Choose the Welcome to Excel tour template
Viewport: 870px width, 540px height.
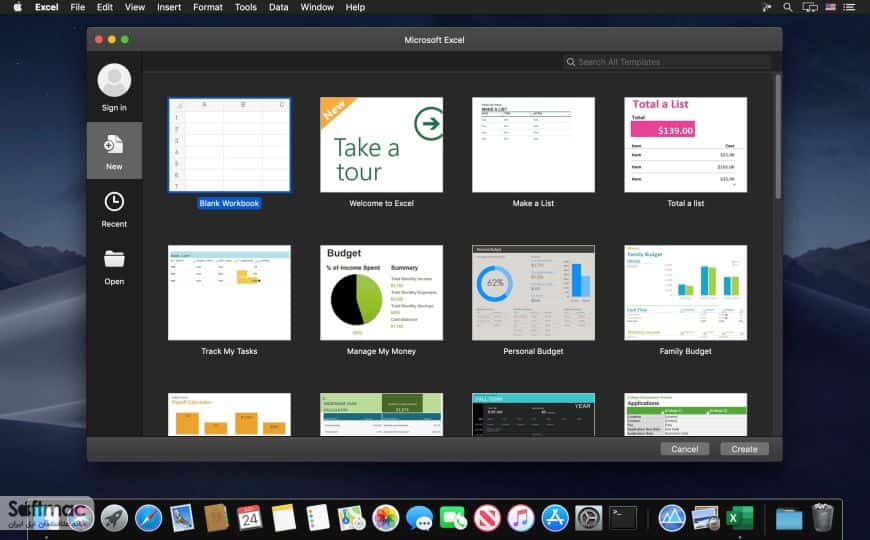point(381,145)
